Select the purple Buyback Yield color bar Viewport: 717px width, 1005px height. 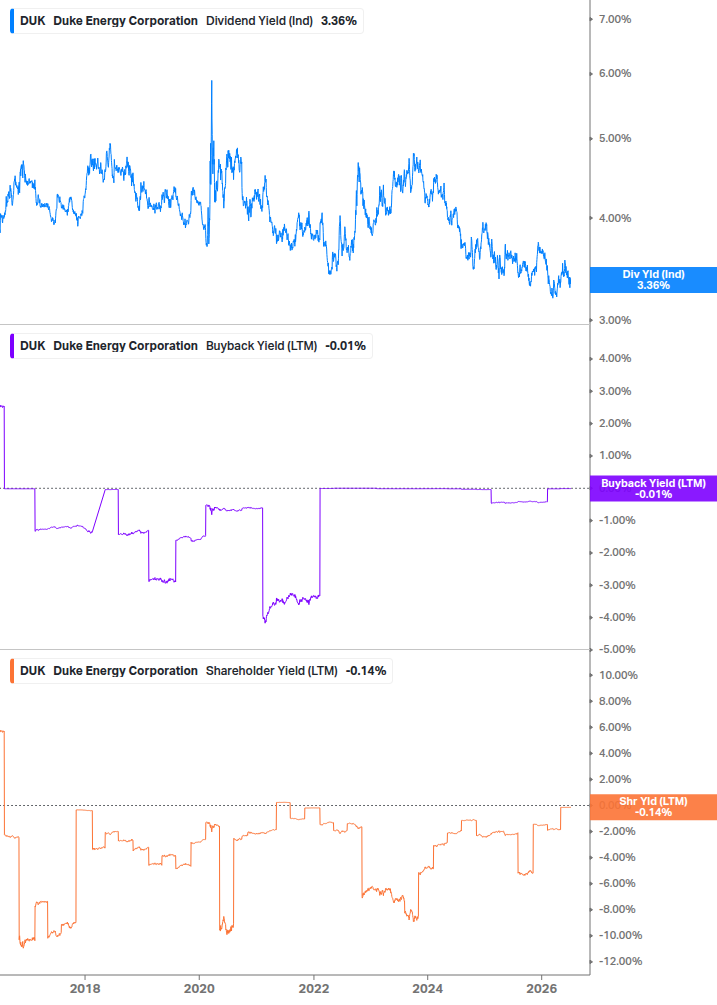click(12, 346)
